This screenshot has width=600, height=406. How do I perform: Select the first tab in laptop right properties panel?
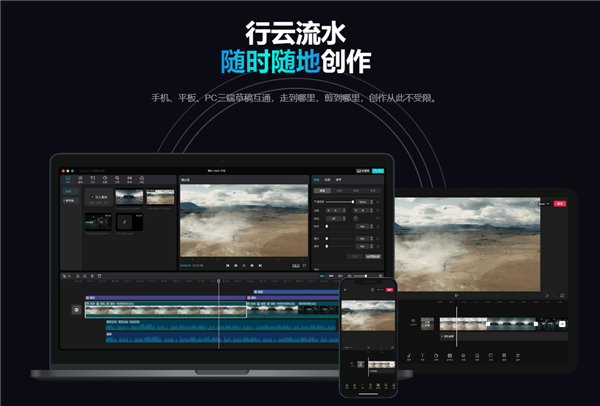click(x=318, y=180)
